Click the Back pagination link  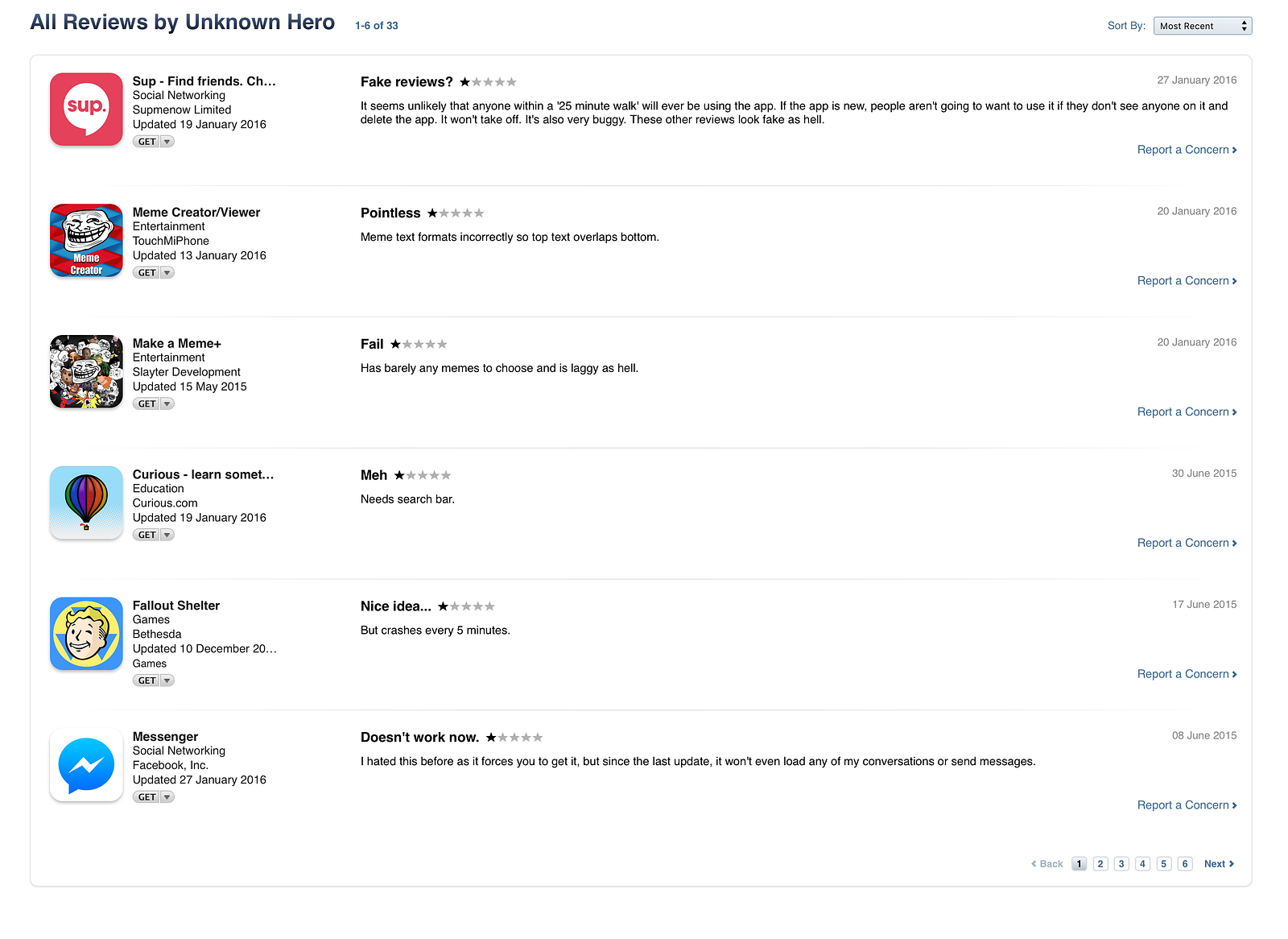pos(1046,864)
